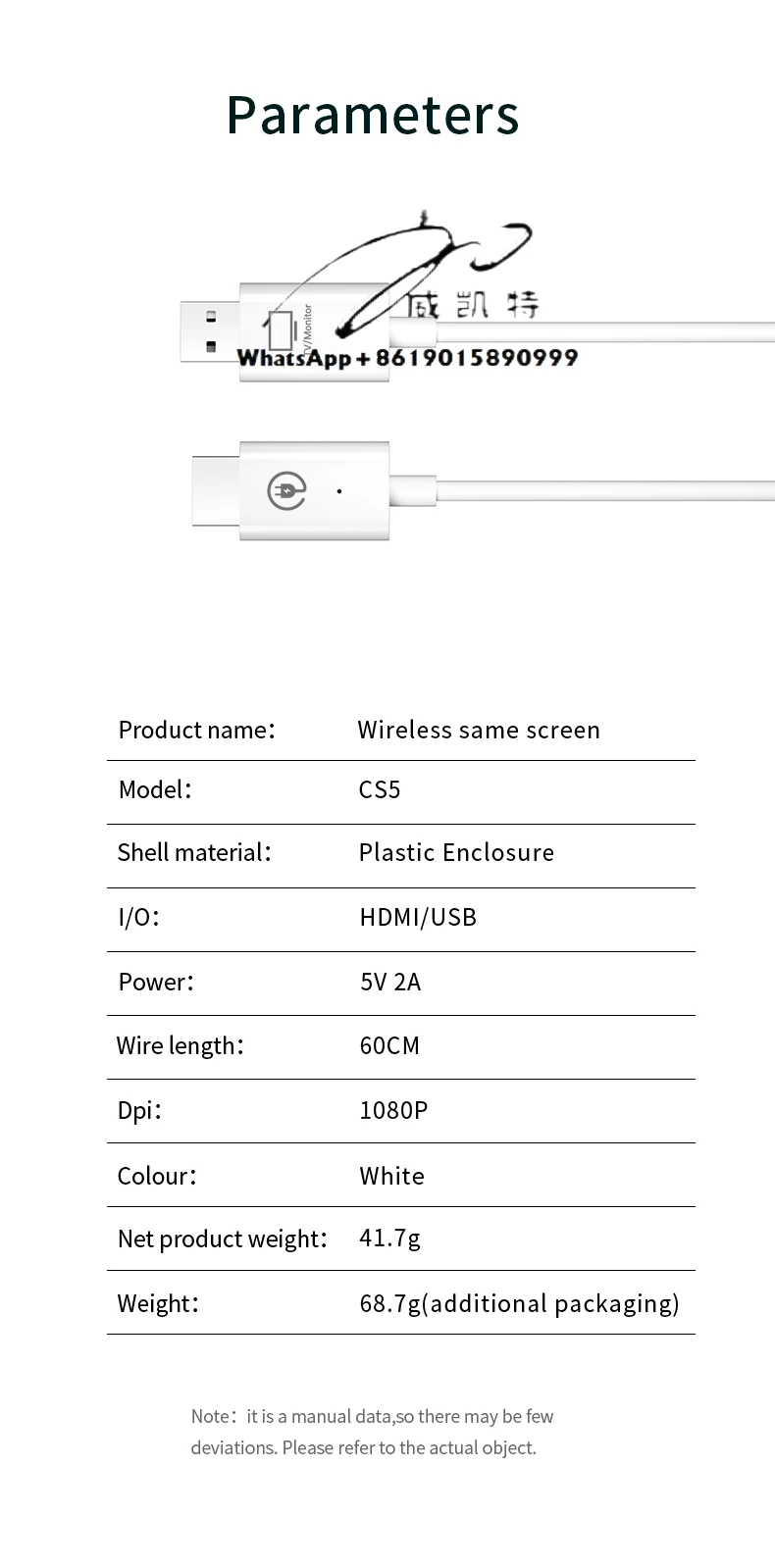
Task: Click the WhatsApp phone number text
Action: click(407, 358)
